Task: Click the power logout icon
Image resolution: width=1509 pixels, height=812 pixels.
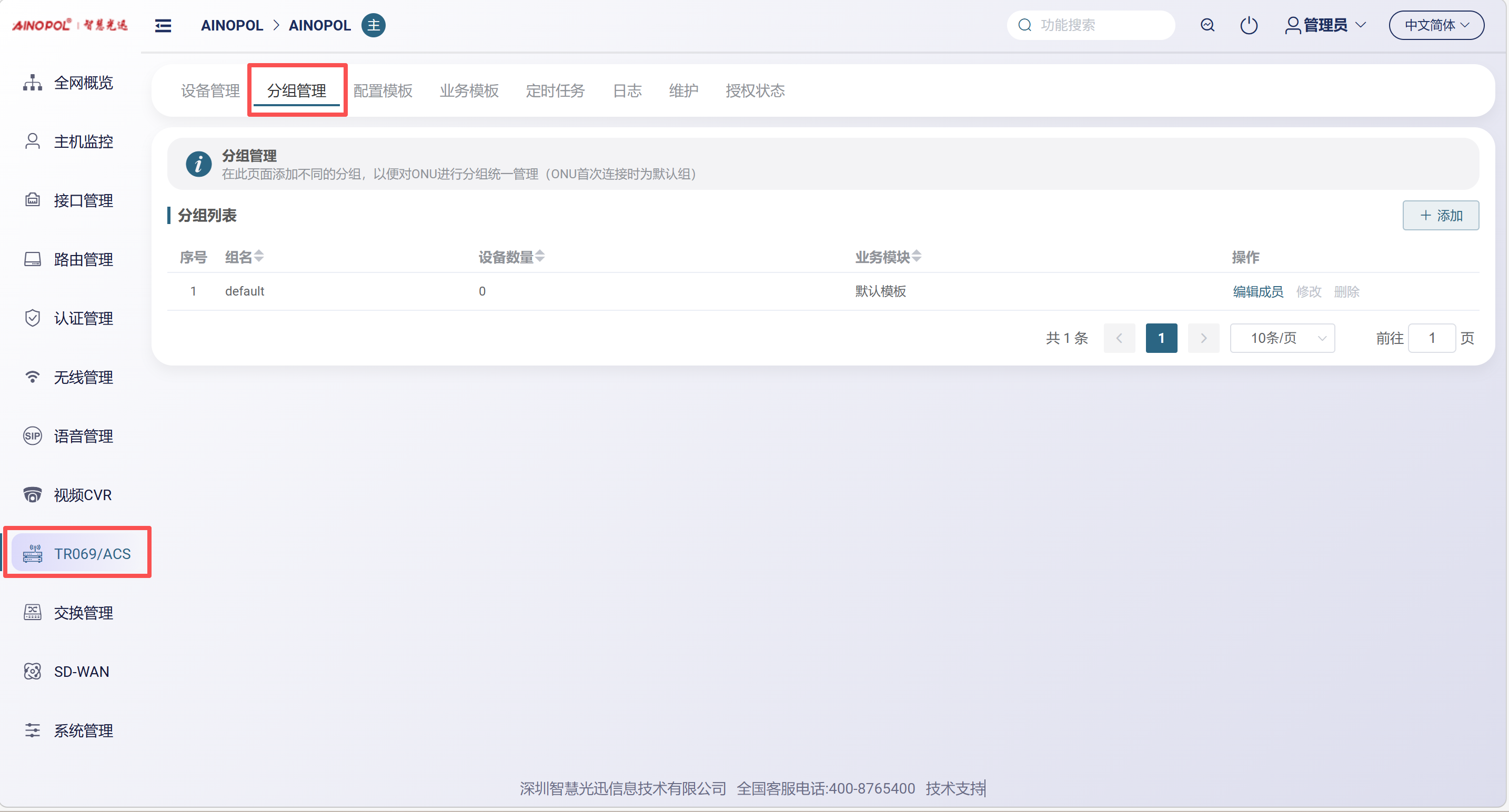Action: pyautogui.click(x=1249, y=25)
